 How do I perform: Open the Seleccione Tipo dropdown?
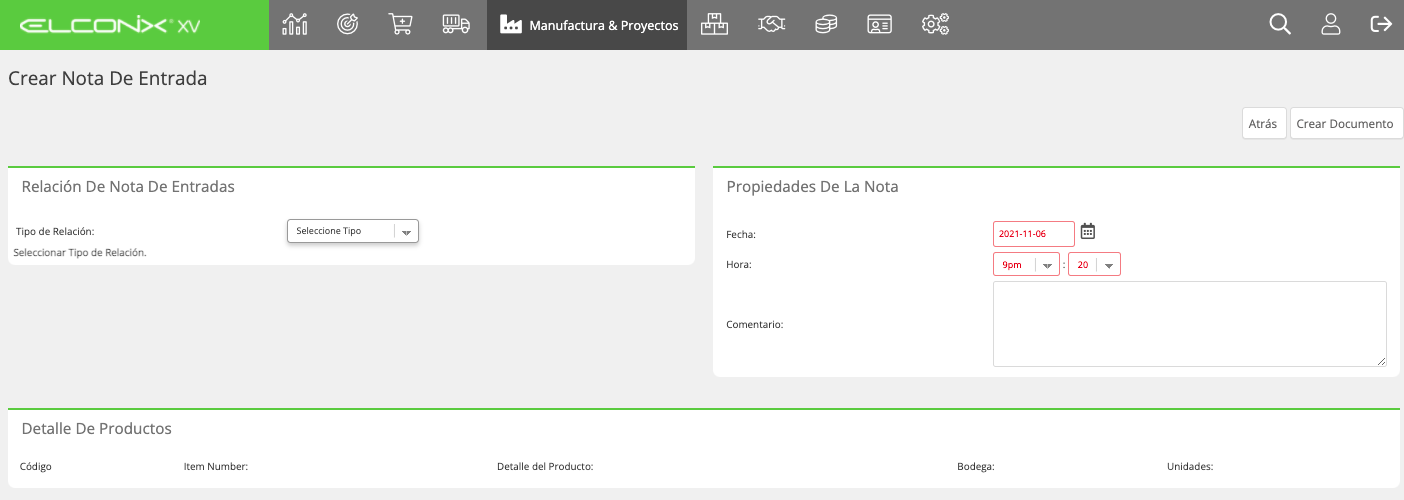tap(353, 231)
